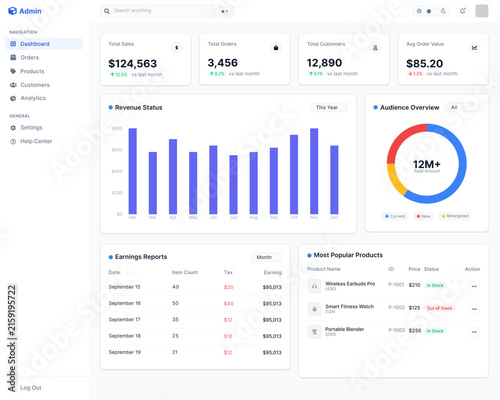Open notifications with the bell icon
This screenshot has height=400, width=500.
463,11
